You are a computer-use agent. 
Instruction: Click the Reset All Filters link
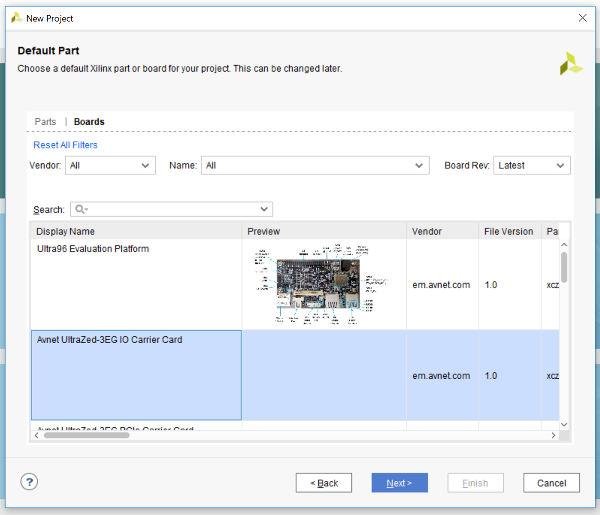65,145
